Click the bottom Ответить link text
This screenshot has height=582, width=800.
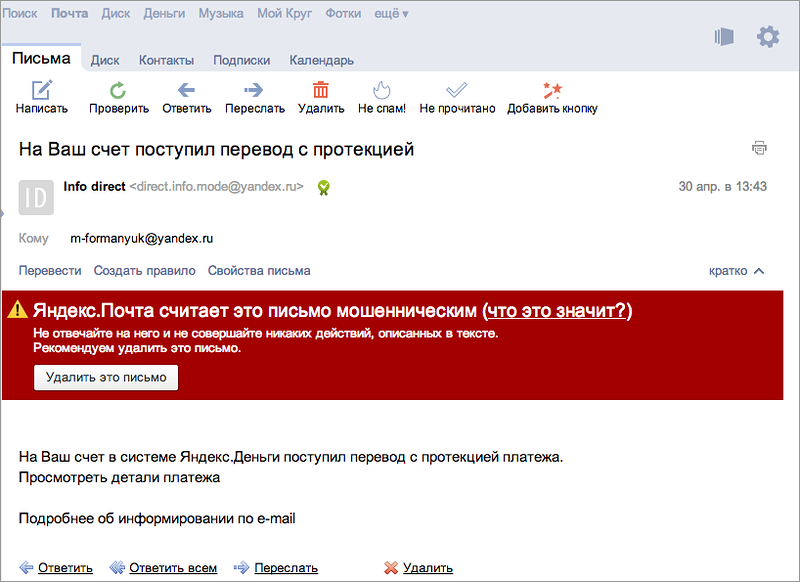[65, 568]
